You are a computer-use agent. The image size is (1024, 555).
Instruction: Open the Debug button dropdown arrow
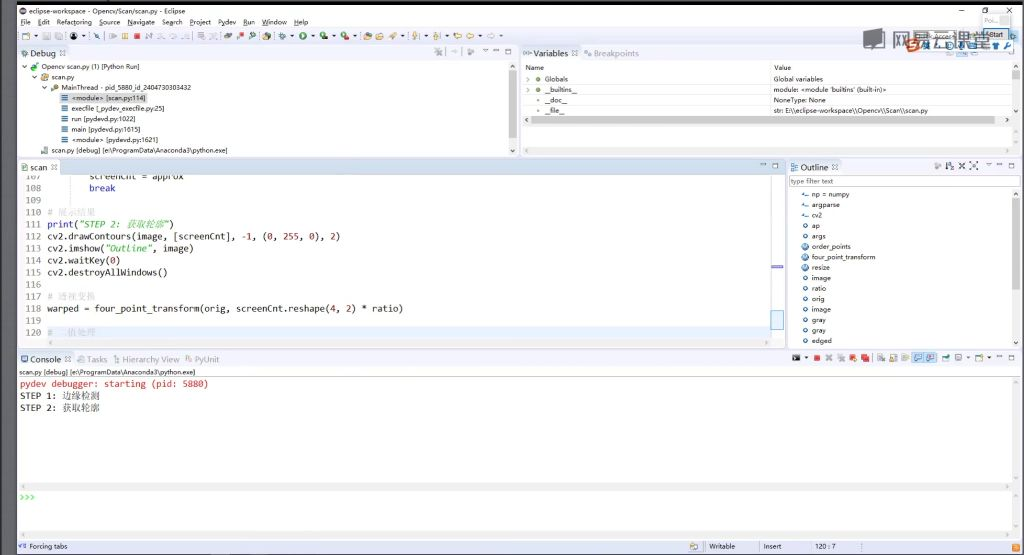point(292,36)
